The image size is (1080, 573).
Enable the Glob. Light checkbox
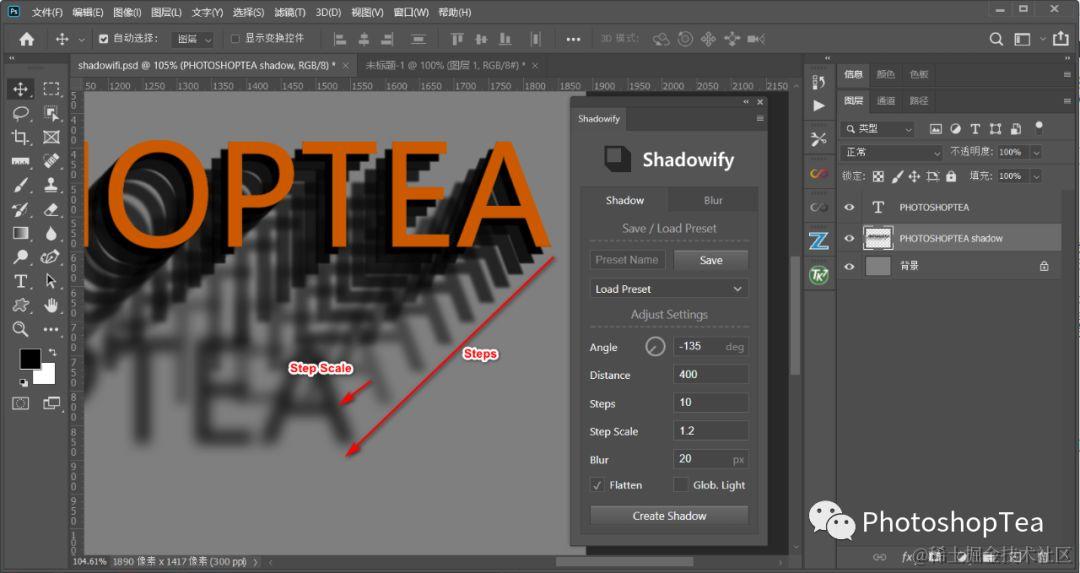(x=681, y=485)
